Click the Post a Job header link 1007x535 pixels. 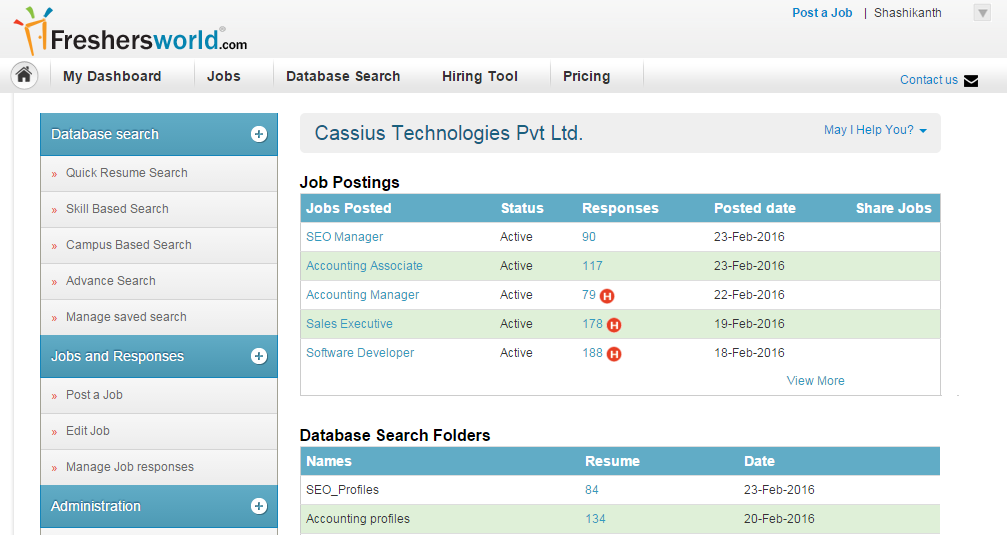pos(822,13)
